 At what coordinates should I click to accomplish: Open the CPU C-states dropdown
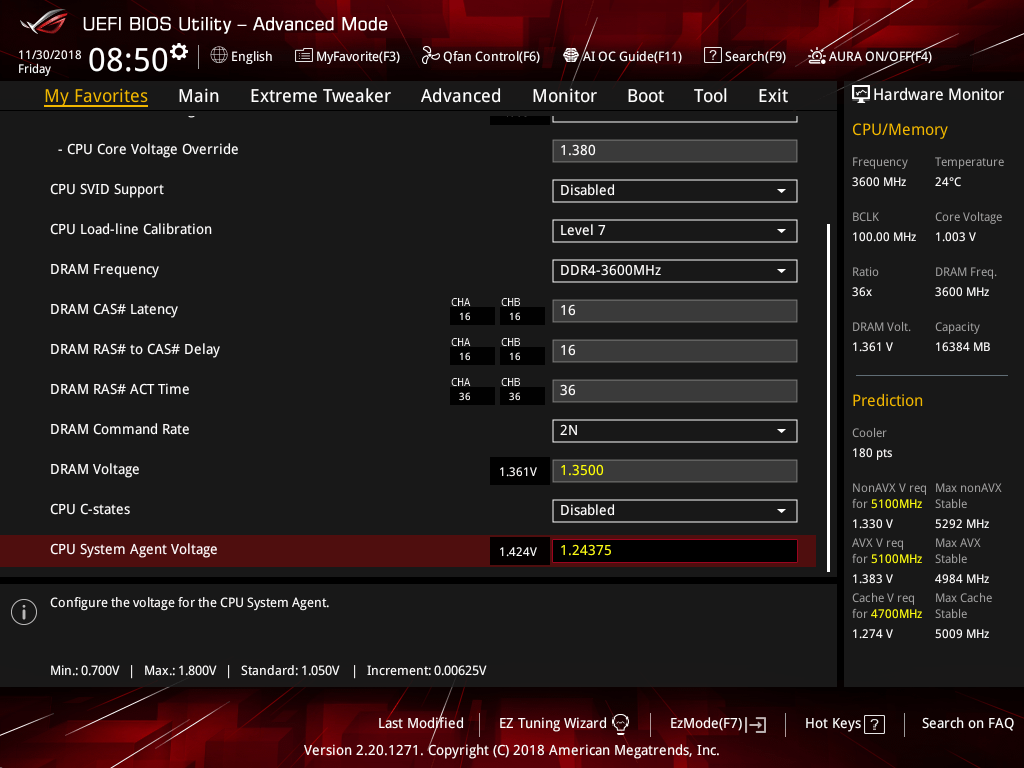coord(675,511)
